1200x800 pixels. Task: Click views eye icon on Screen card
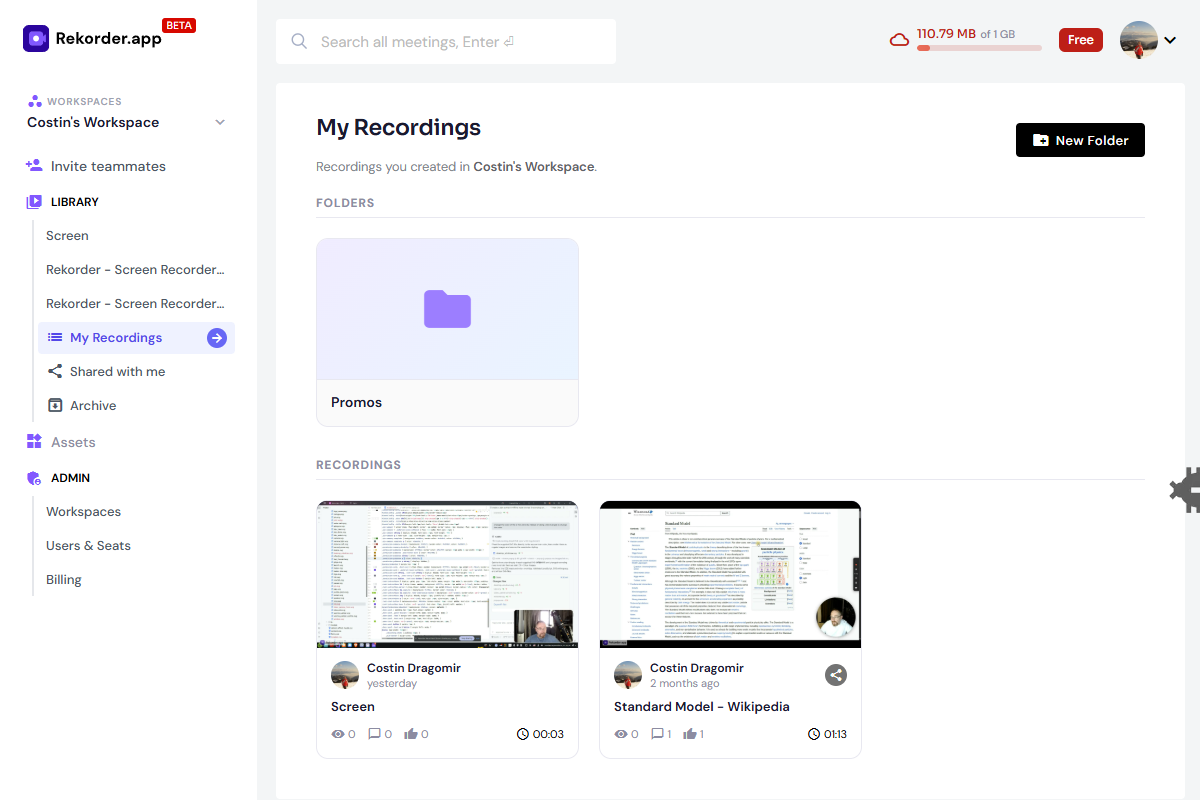337,734
